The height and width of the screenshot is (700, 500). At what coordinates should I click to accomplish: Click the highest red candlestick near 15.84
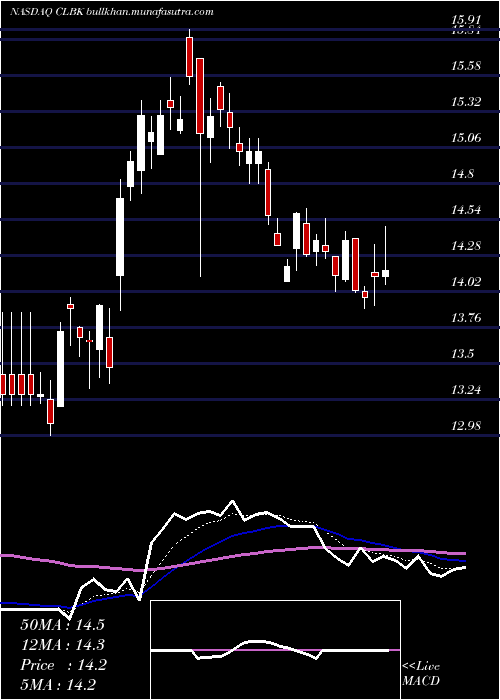coord(189,57)
